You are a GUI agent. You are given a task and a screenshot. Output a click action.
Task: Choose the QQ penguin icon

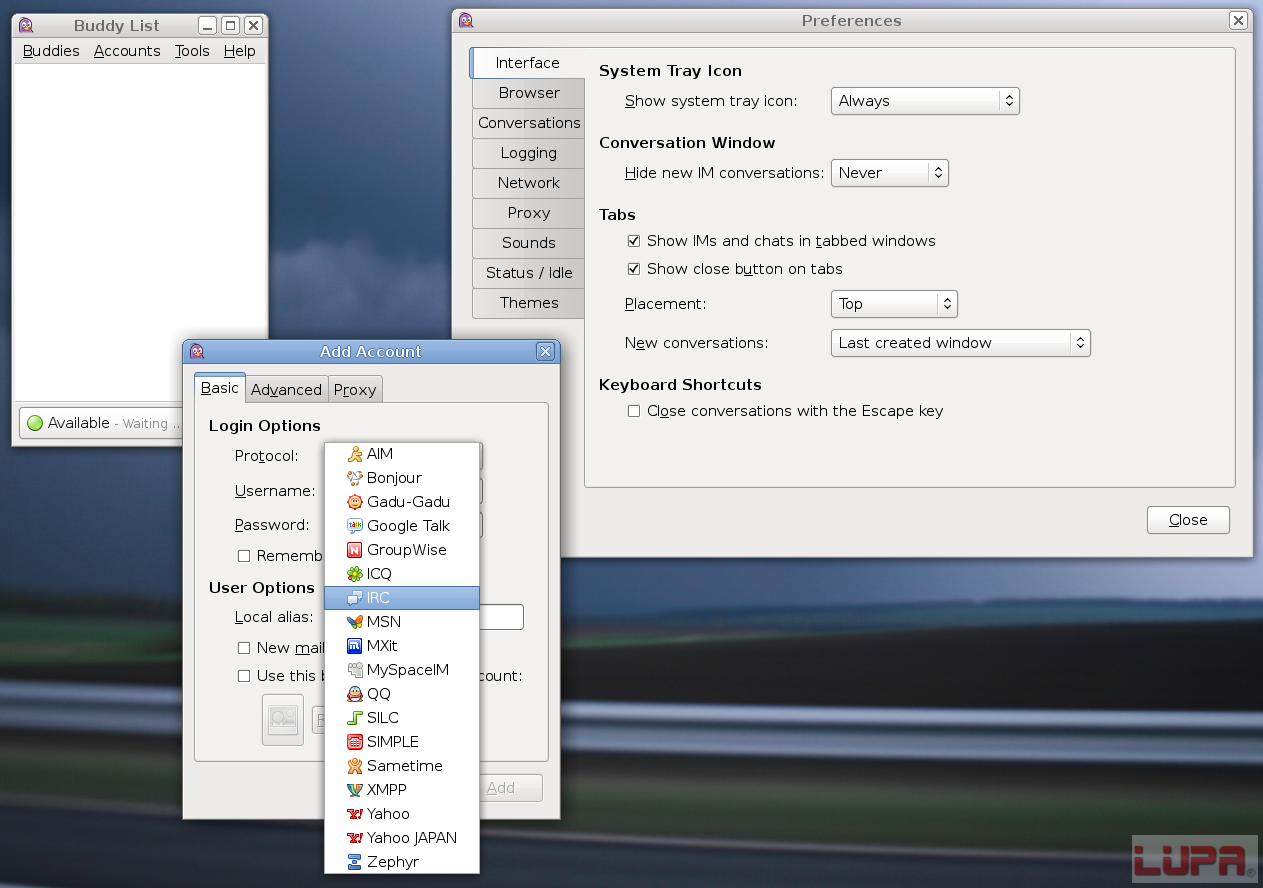[354, 694]
